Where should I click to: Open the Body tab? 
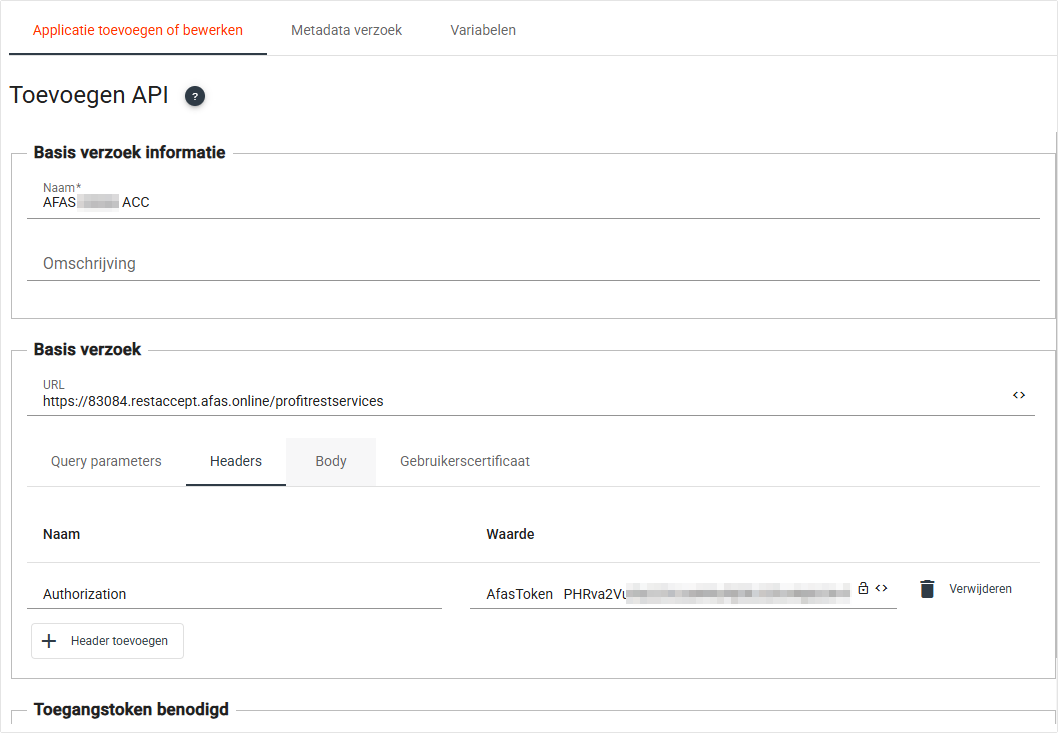point(331,461)
